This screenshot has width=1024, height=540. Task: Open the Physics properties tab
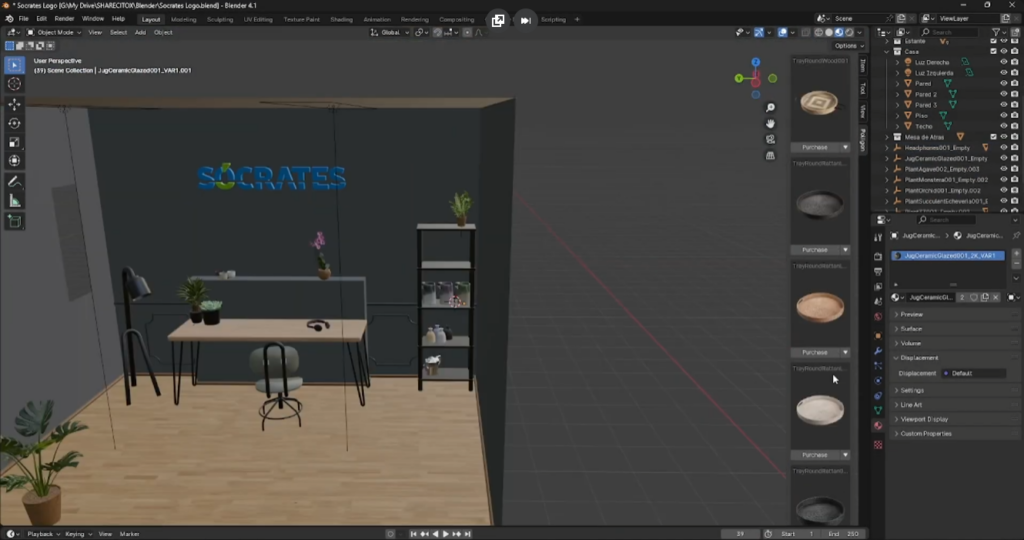(878, 381)
